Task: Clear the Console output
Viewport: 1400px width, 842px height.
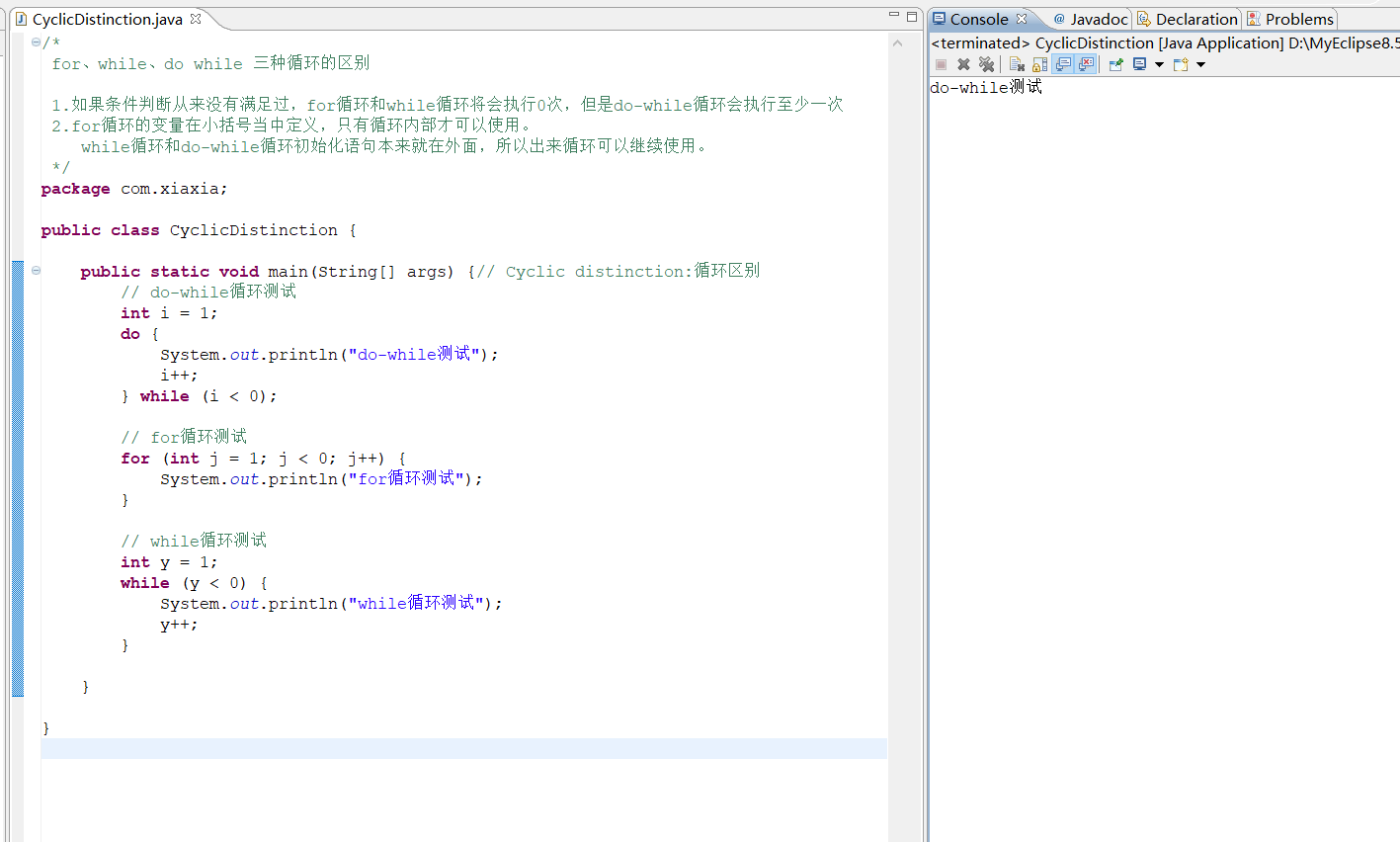Action: pyautogui.click(x=1017, y=64)
